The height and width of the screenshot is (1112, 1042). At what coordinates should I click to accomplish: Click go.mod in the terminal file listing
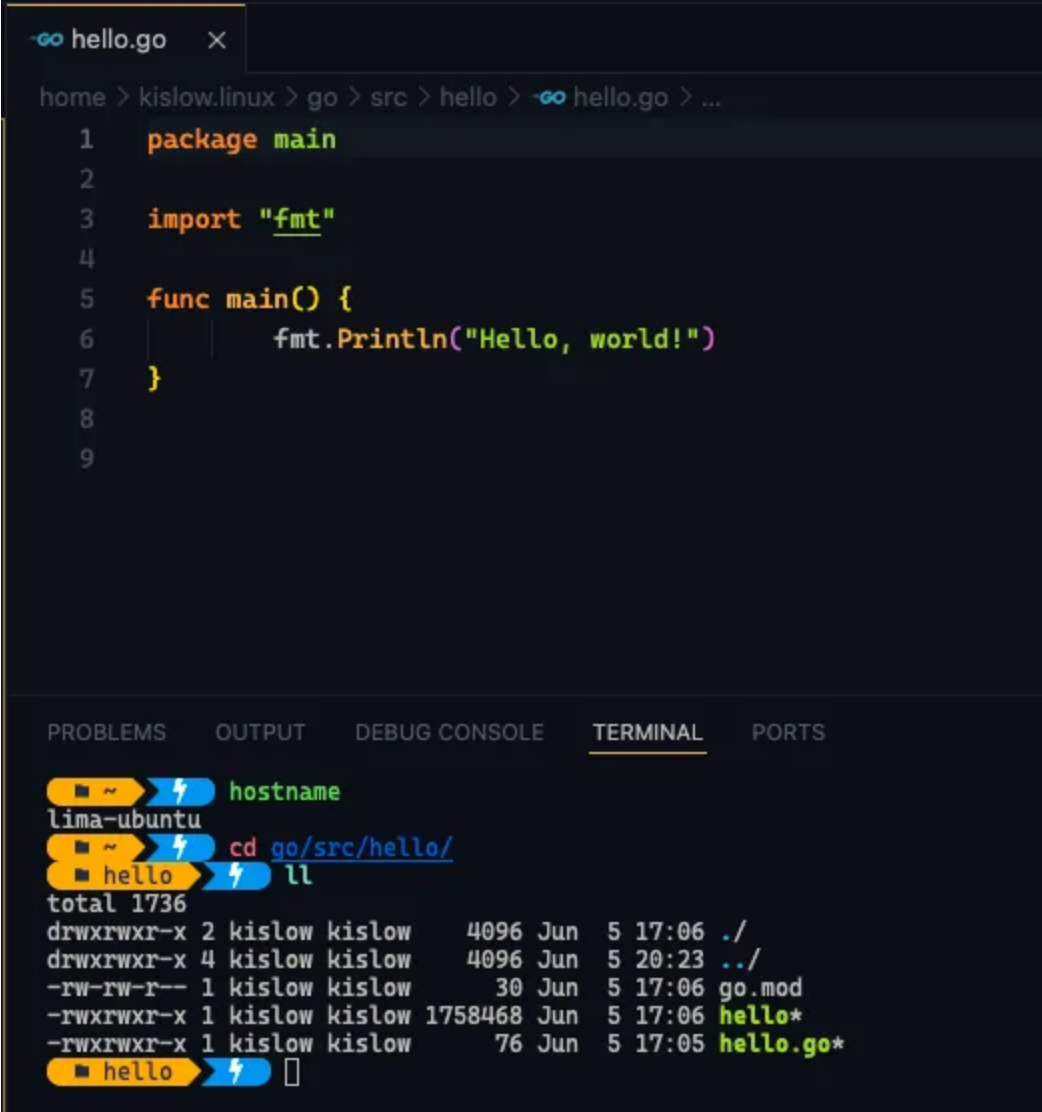pos(760,988)
